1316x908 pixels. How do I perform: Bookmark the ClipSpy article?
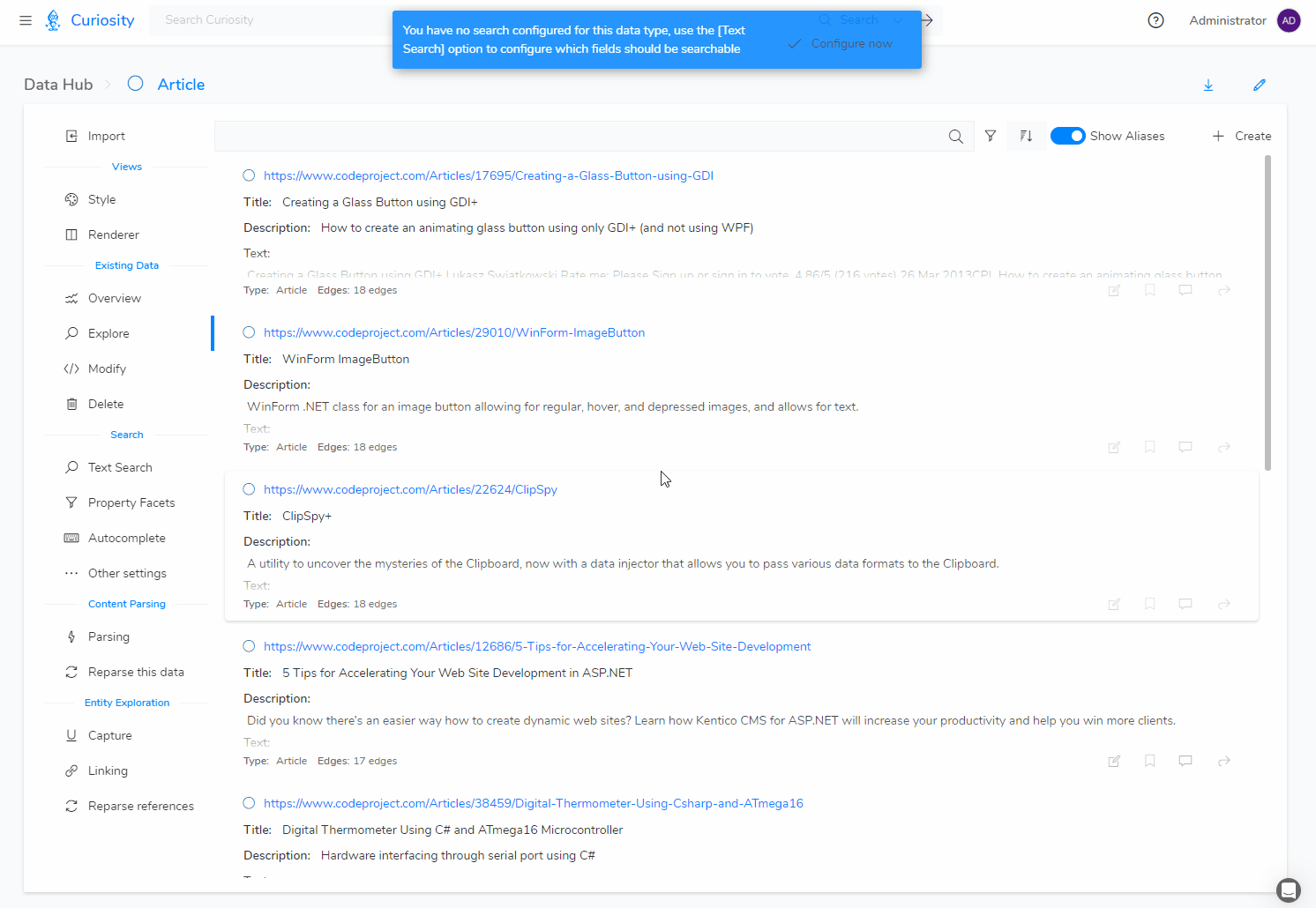pos(1149,604)
